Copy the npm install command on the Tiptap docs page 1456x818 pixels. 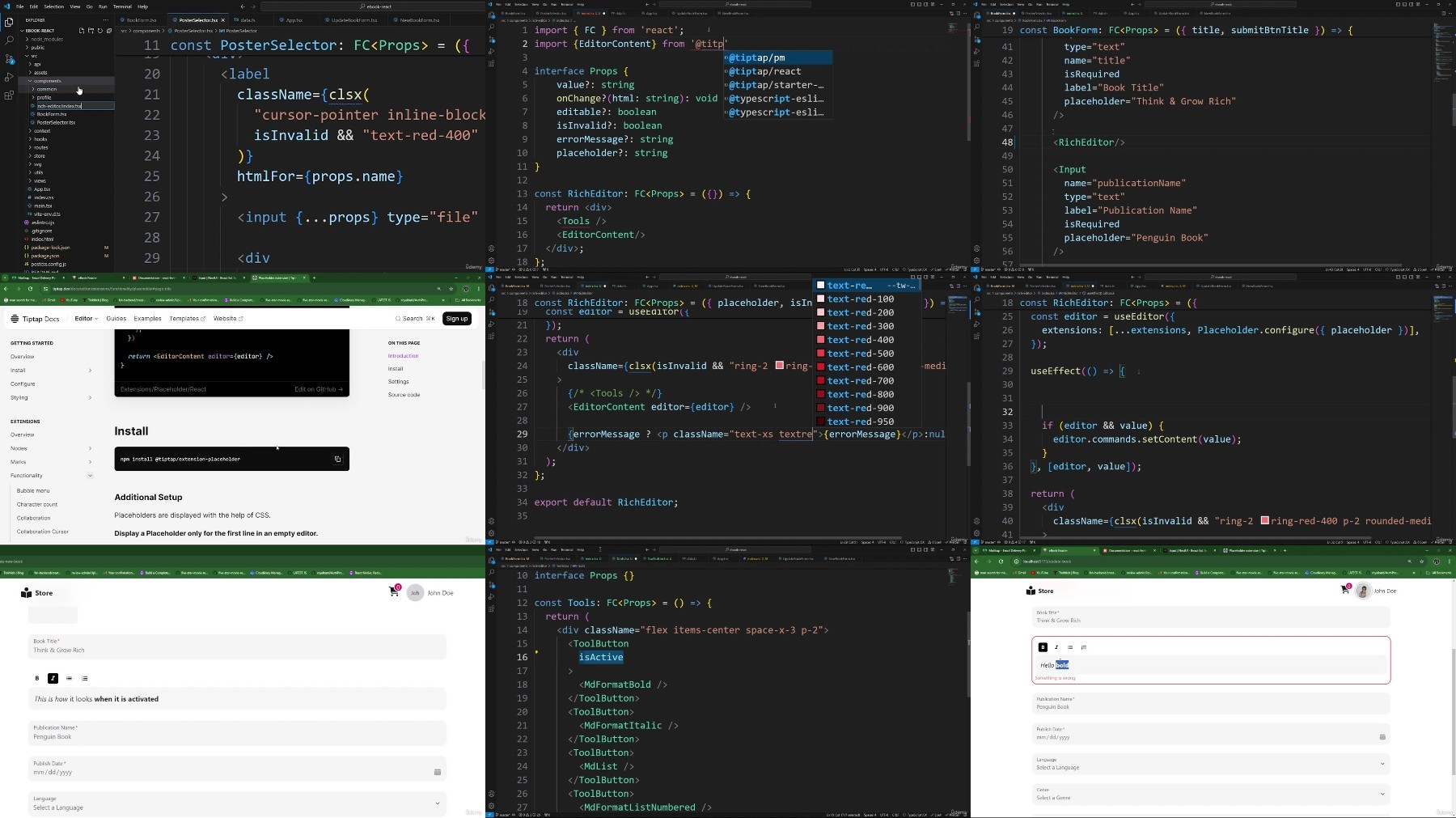(x=338, y=459)
